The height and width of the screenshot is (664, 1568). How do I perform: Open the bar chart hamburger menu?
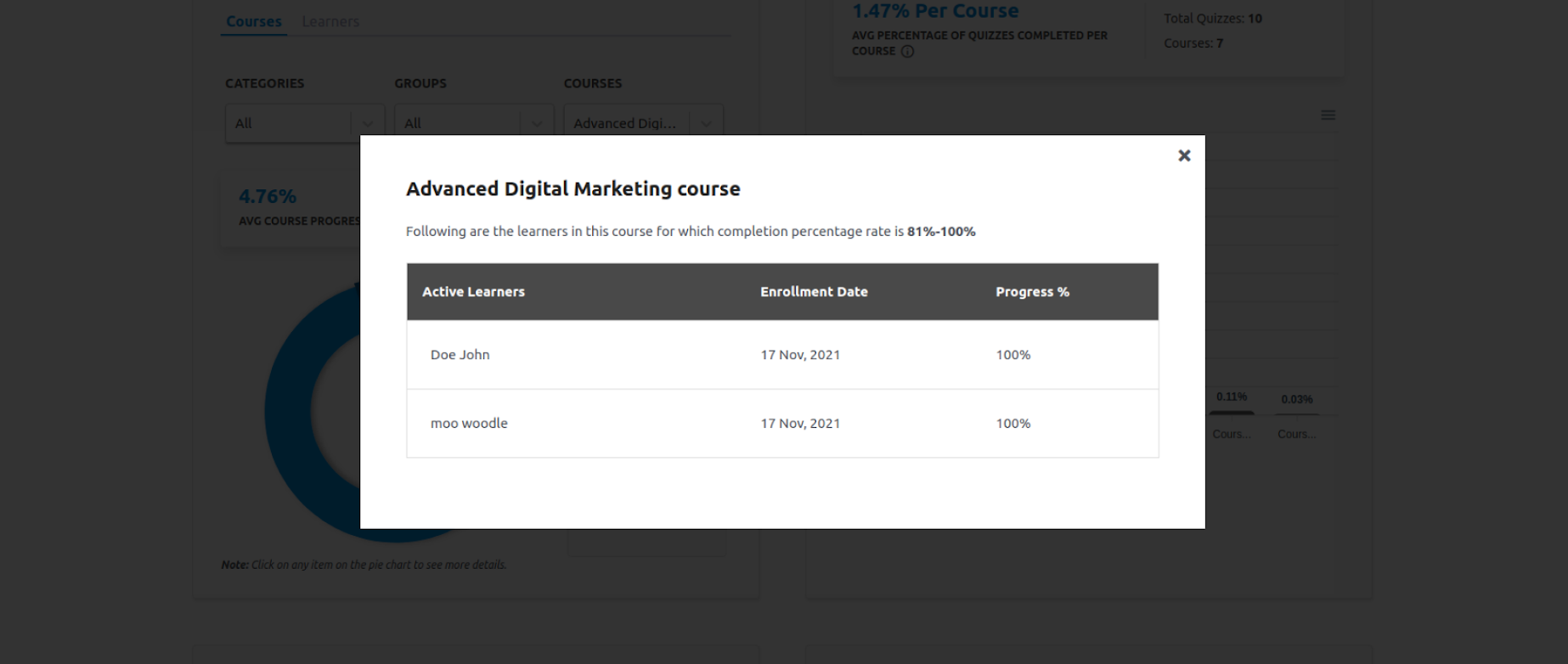click(x=1328, y=115)
